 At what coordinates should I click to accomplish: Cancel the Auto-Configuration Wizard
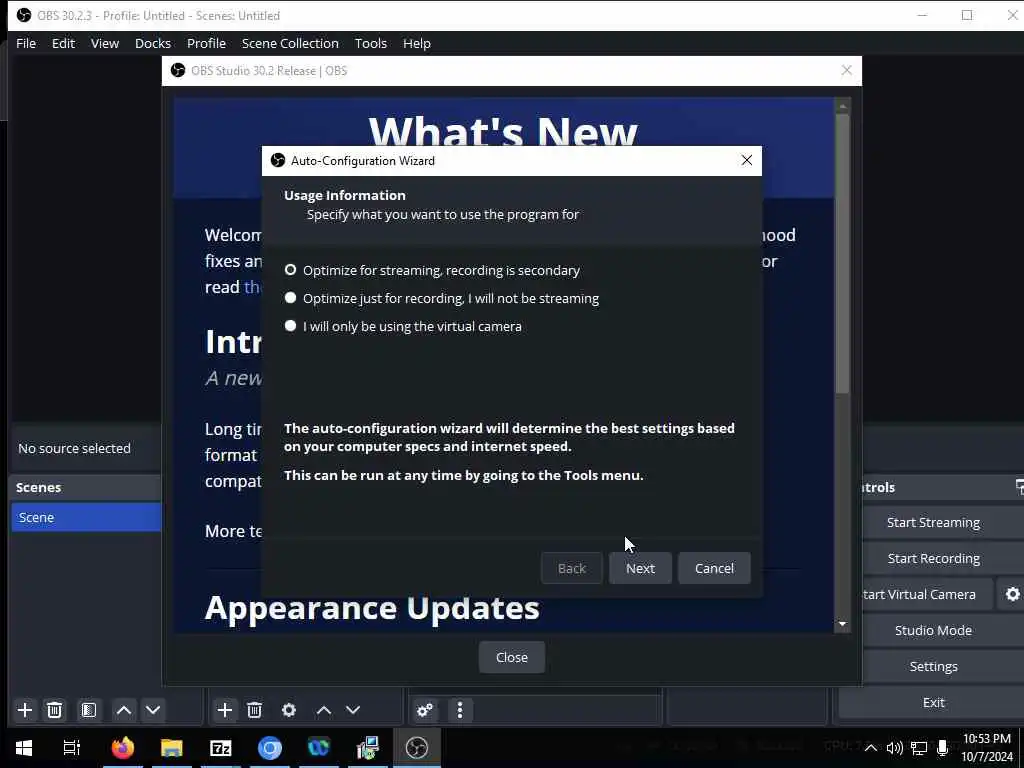tap(714, 568)
